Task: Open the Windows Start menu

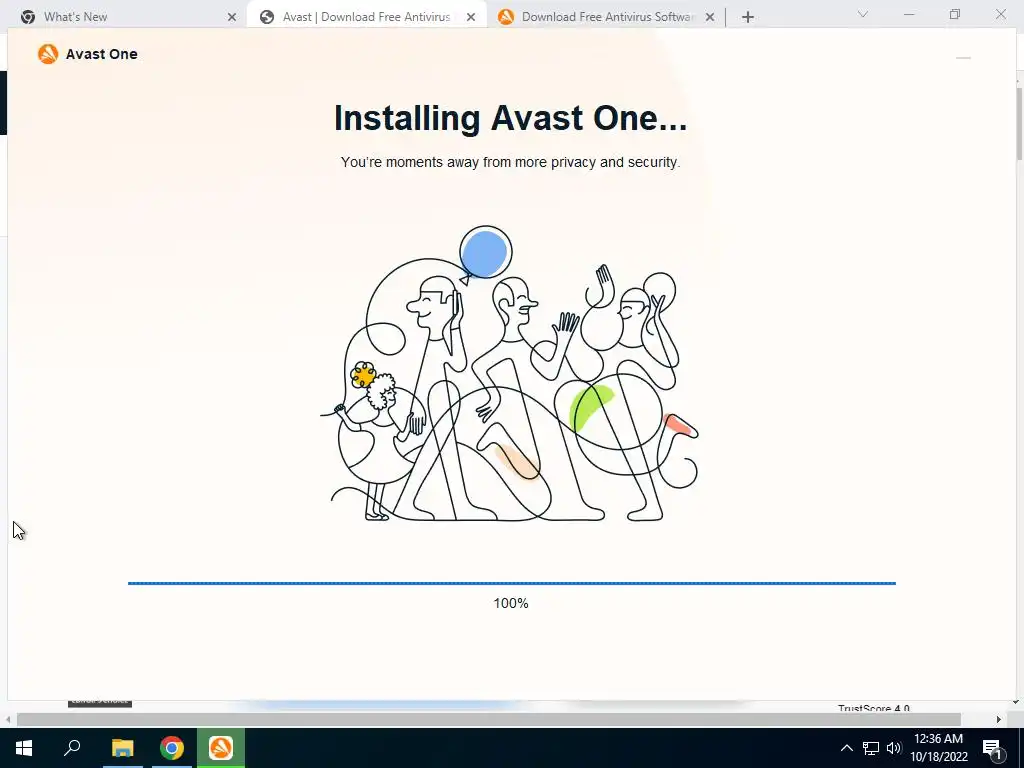Action: tap(24, 748)
